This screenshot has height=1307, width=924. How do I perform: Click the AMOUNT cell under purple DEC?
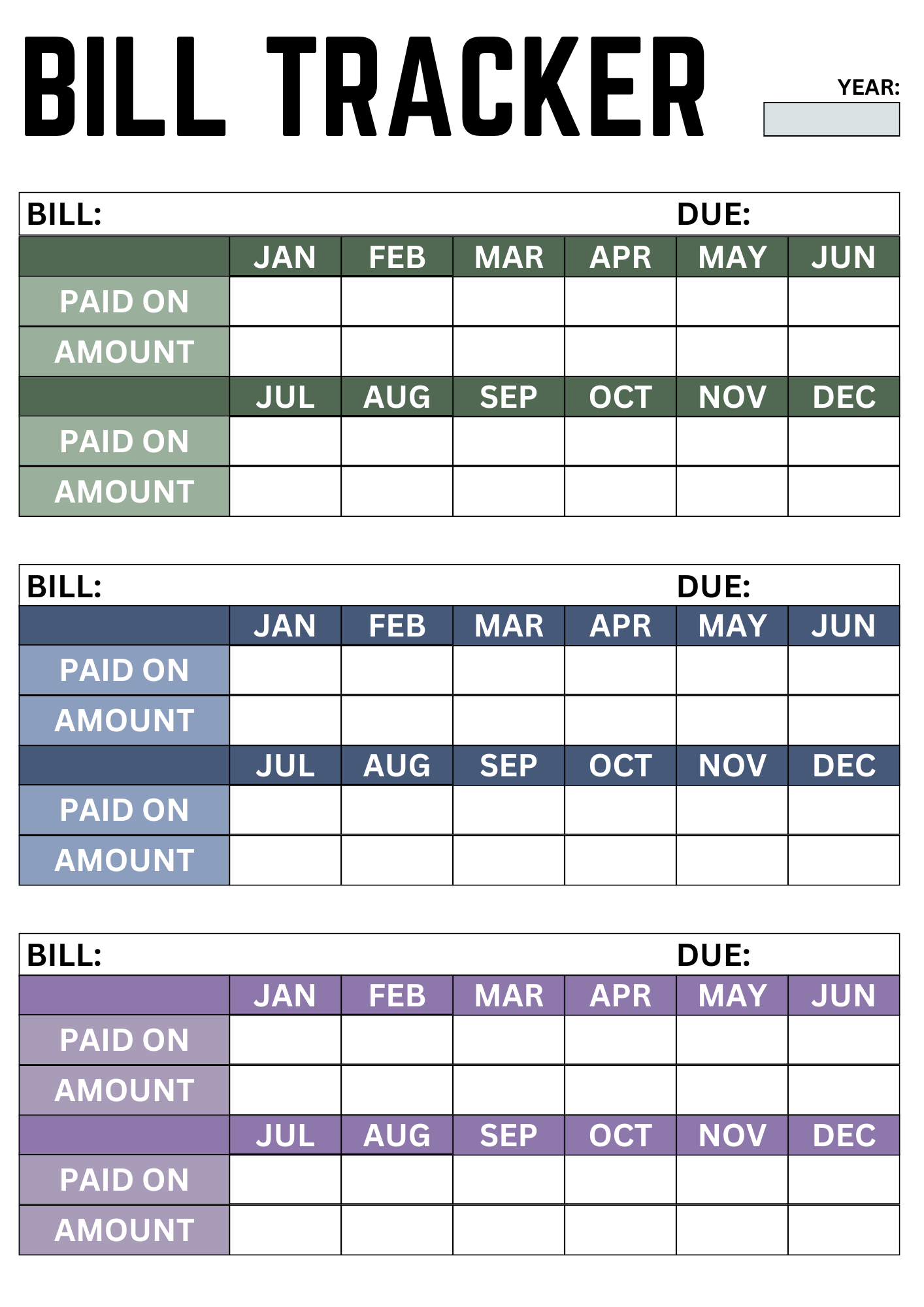[x=843, y=1230]
